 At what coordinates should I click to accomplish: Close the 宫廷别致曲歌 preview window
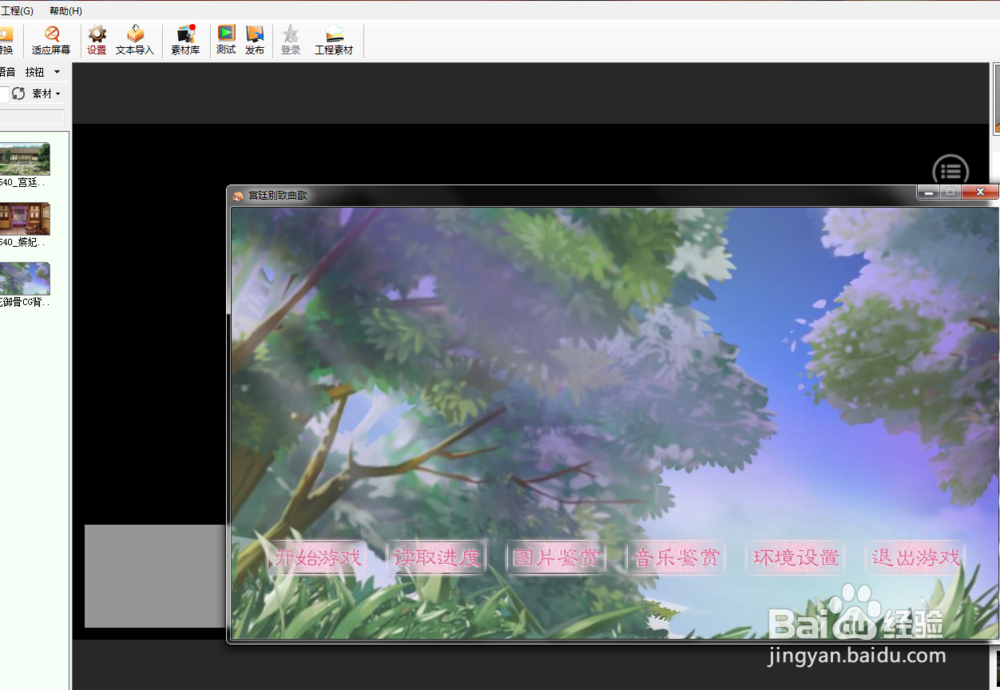point(980,192)
